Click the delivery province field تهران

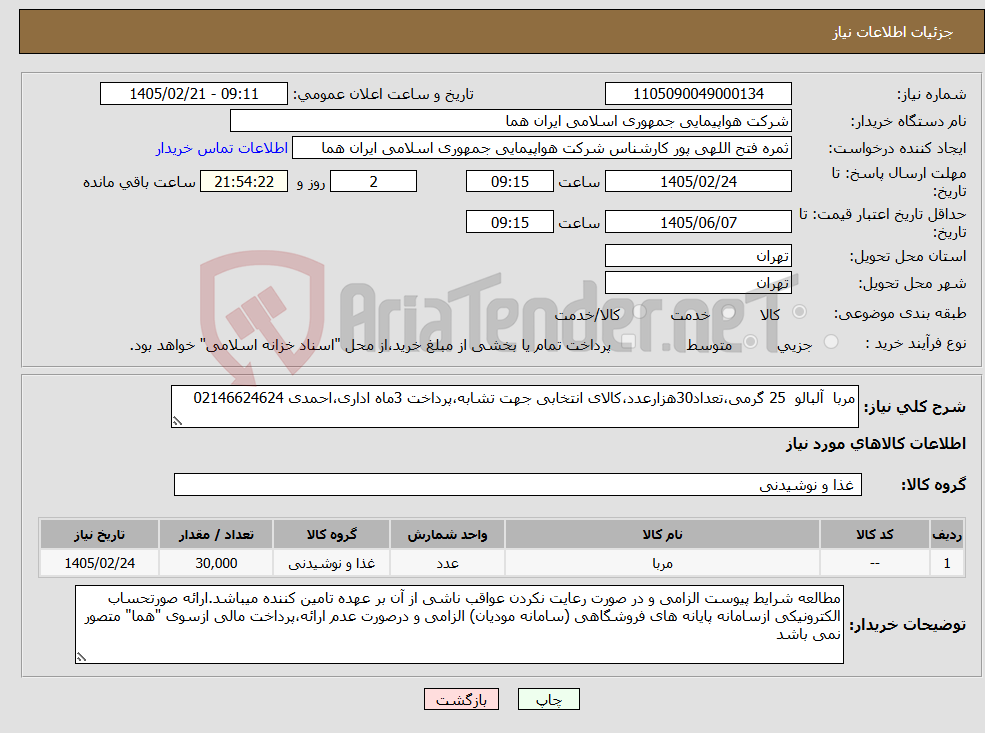(698, 256)
